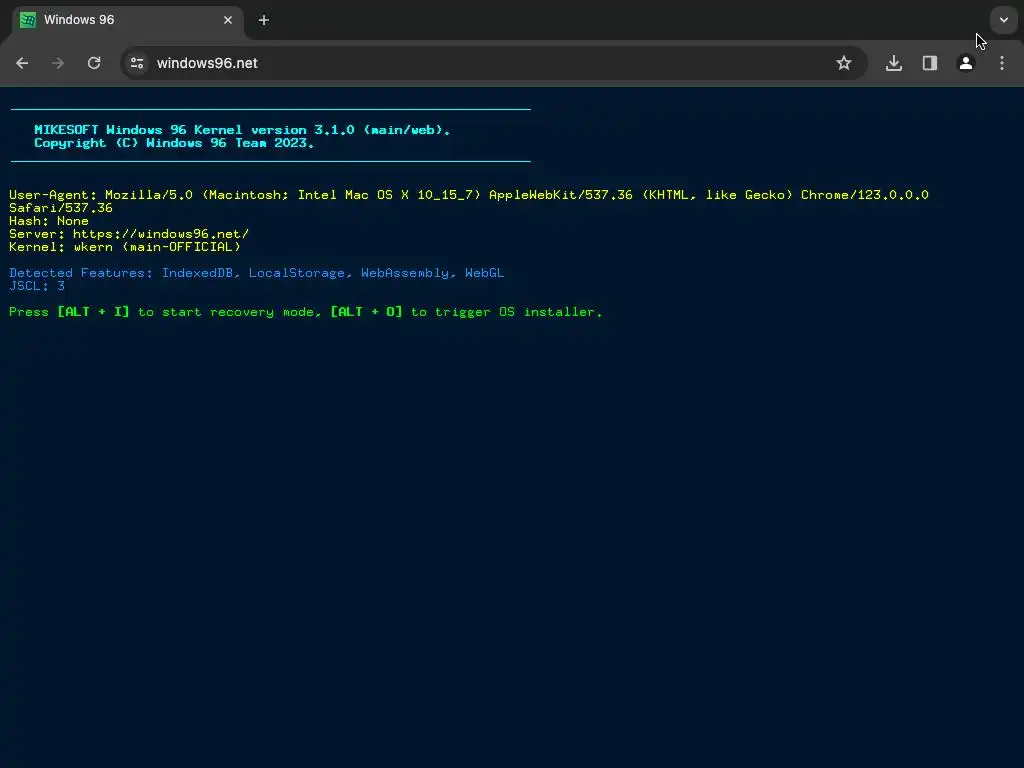Screen dimensions: 1024x768
Task: Select the Windows 96 browser tab
Action: (128, 20)
